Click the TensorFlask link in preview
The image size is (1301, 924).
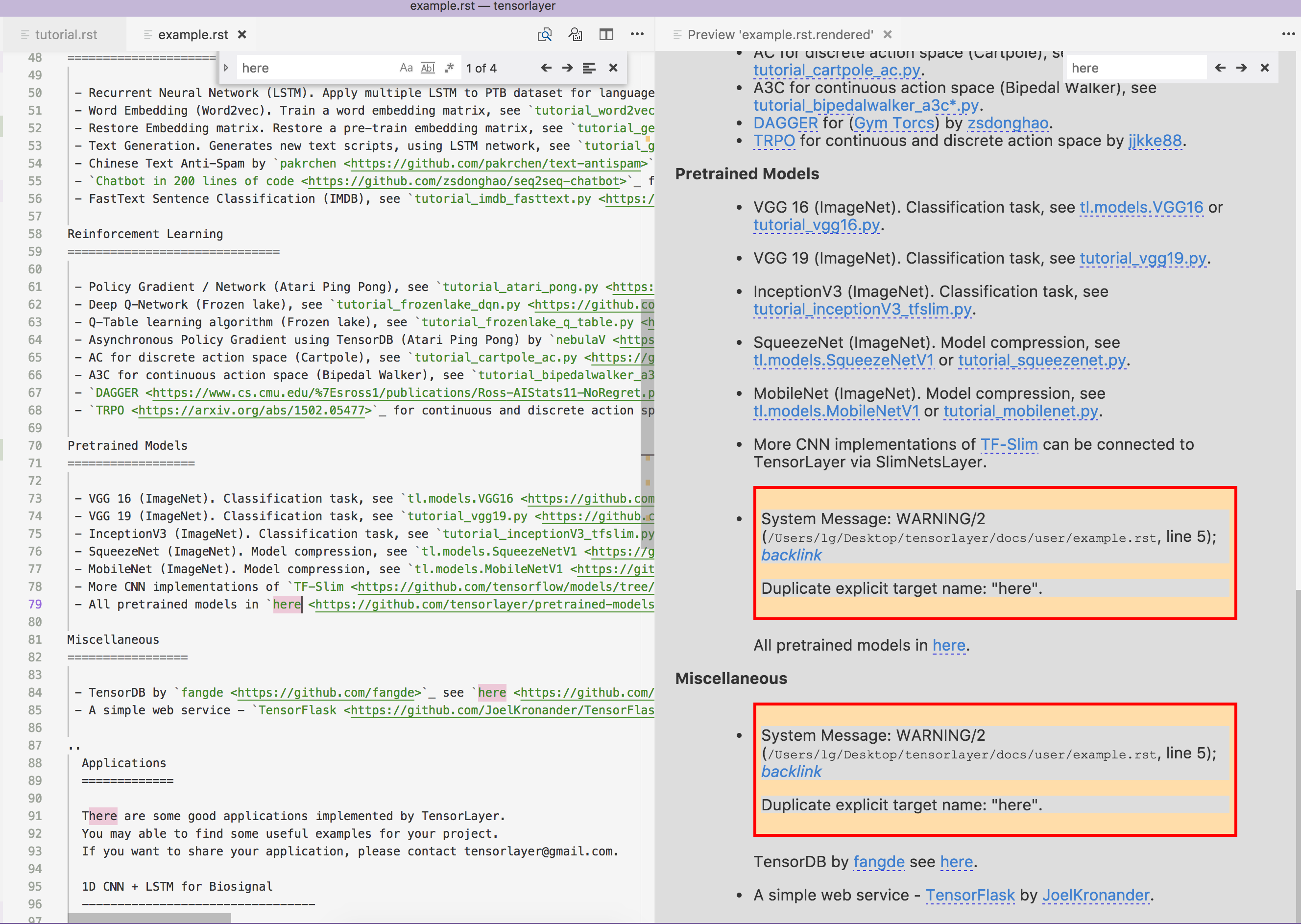tap(969, 895)
